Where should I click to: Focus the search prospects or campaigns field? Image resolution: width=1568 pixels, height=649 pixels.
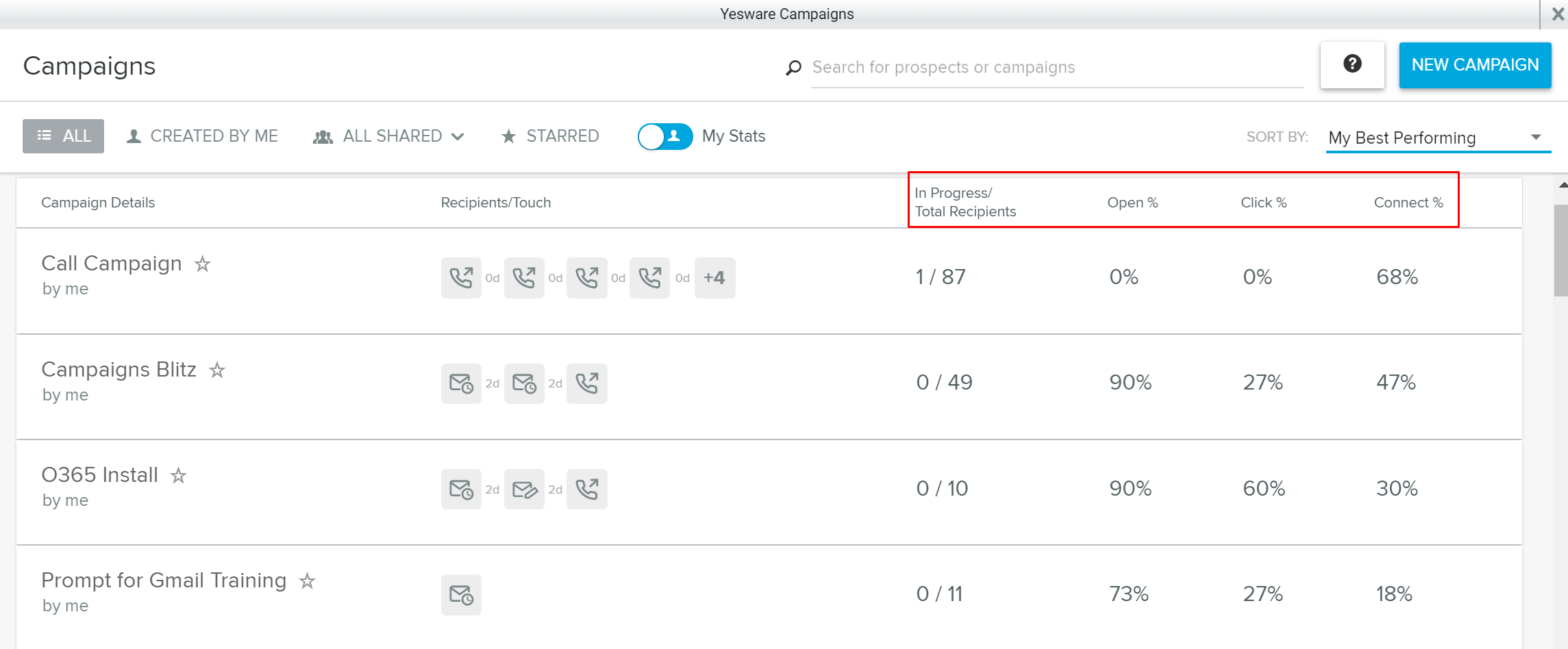pos(1057,68)
